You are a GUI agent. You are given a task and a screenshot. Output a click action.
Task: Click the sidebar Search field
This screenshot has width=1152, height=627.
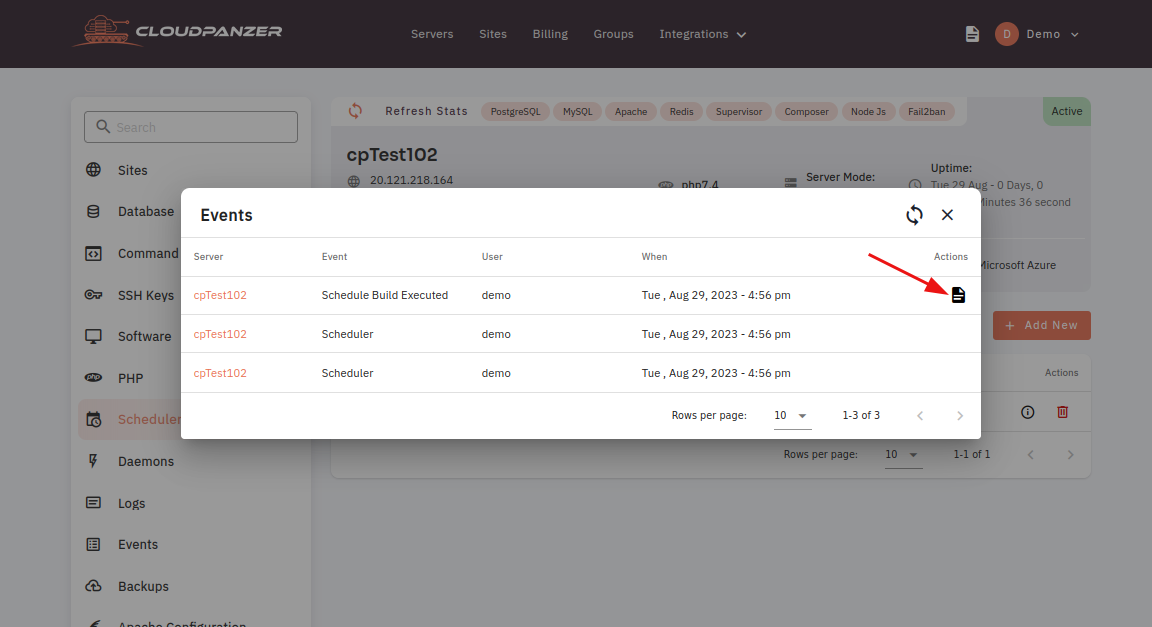[191, 127]
